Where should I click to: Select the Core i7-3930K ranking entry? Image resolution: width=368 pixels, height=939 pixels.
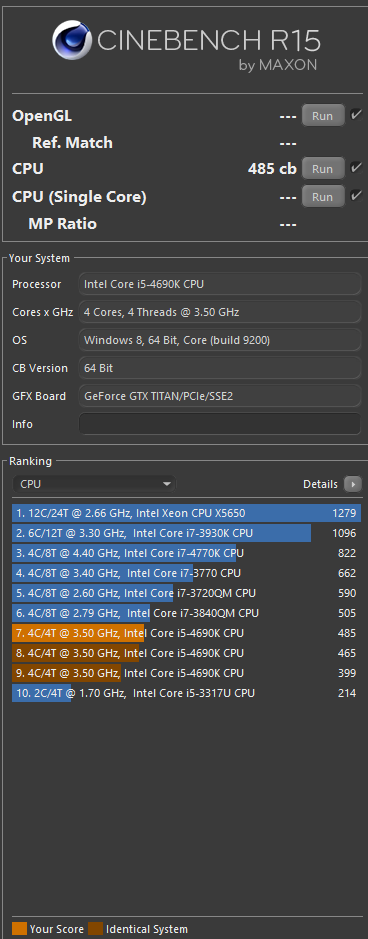187,533
